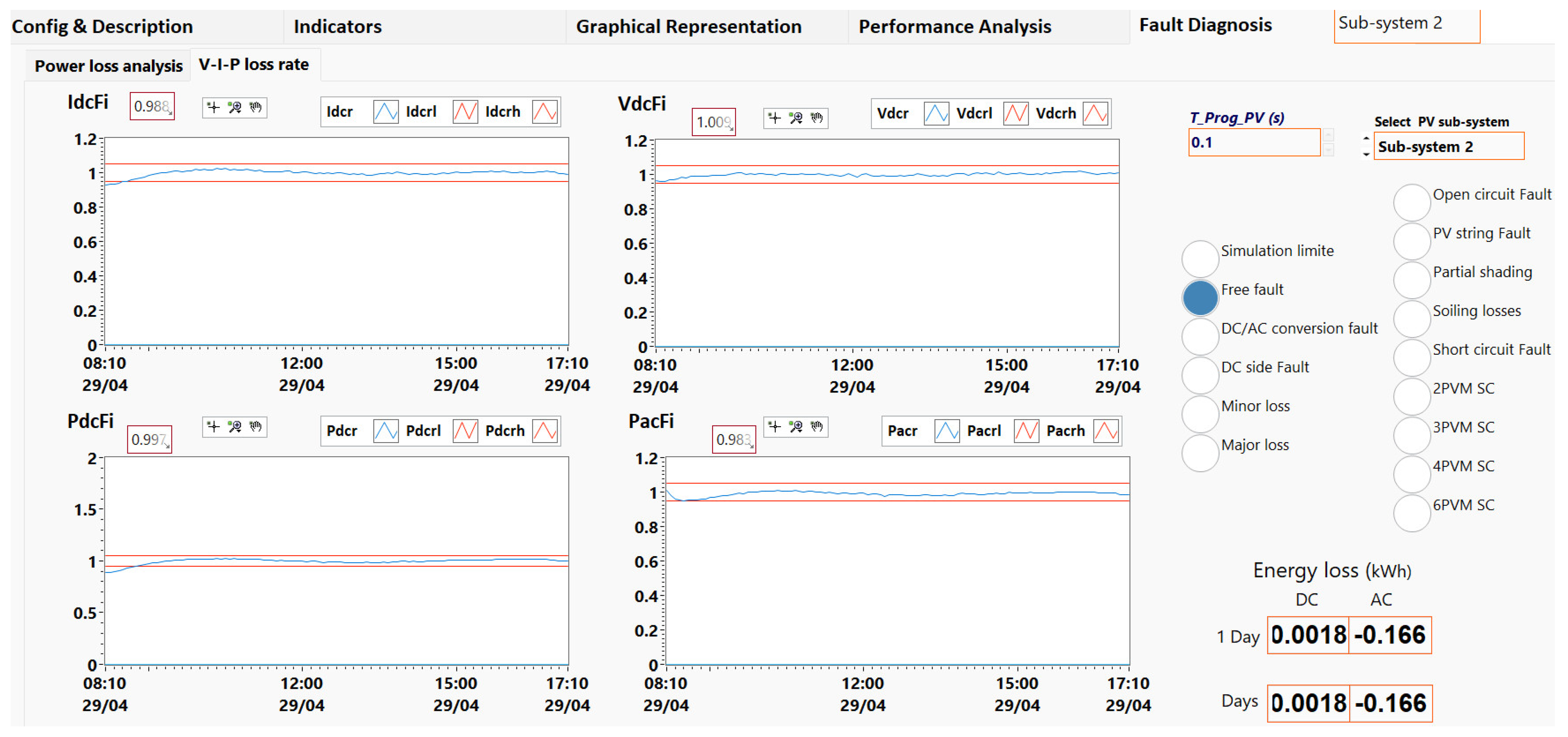
Task: Toggle the Partial shading indicator
Action: click(x=1412, y=280)
